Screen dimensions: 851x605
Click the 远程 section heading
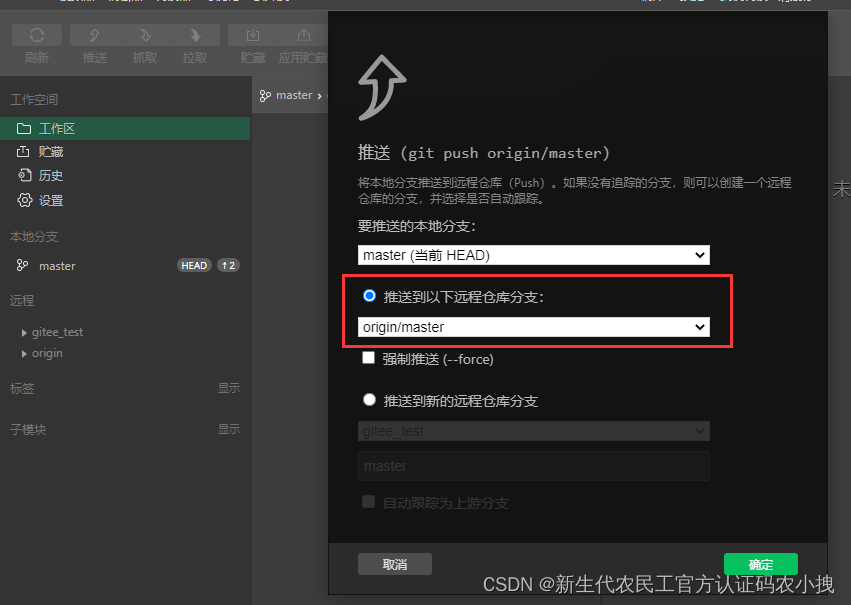(x=22, y=301)
